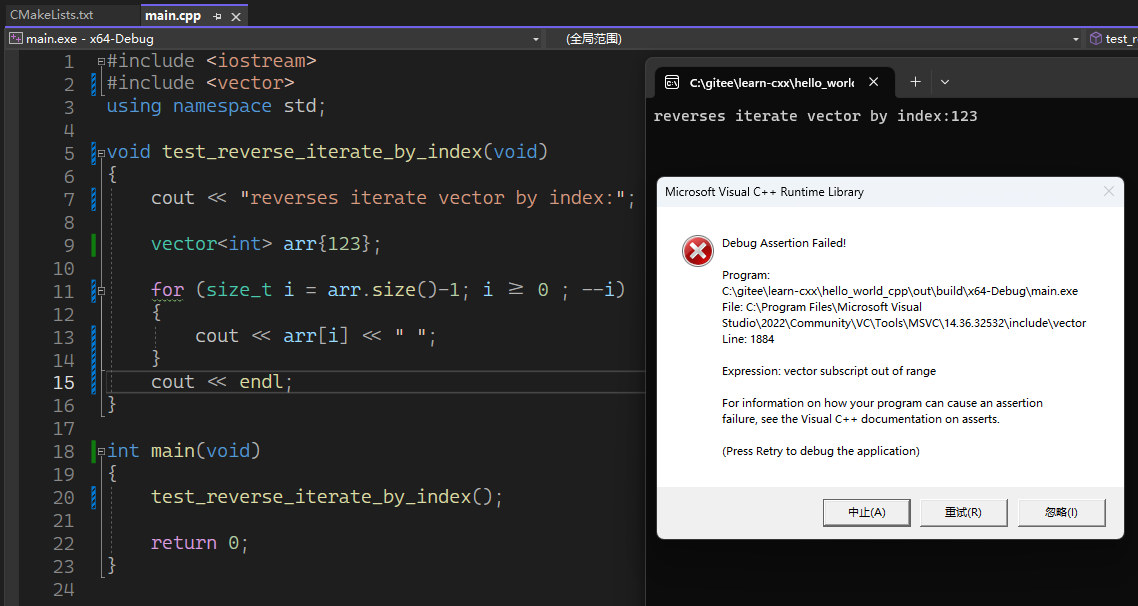Collapse the main function at line 18
The image size is (1138, 606).
(100, 450)
